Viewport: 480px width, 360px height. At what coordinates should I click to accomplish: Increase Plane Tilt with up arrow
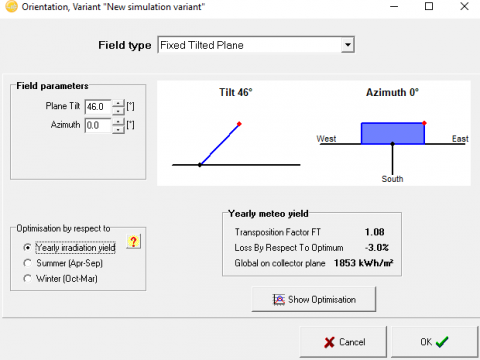[x=118, y=103]
